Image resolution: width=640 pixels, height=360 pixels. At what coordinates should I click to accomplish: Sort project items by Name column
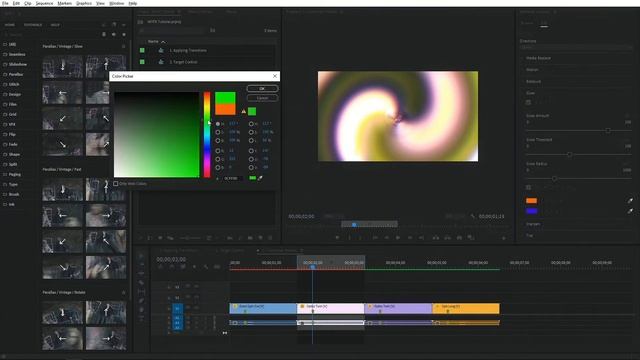click(153, 42)
